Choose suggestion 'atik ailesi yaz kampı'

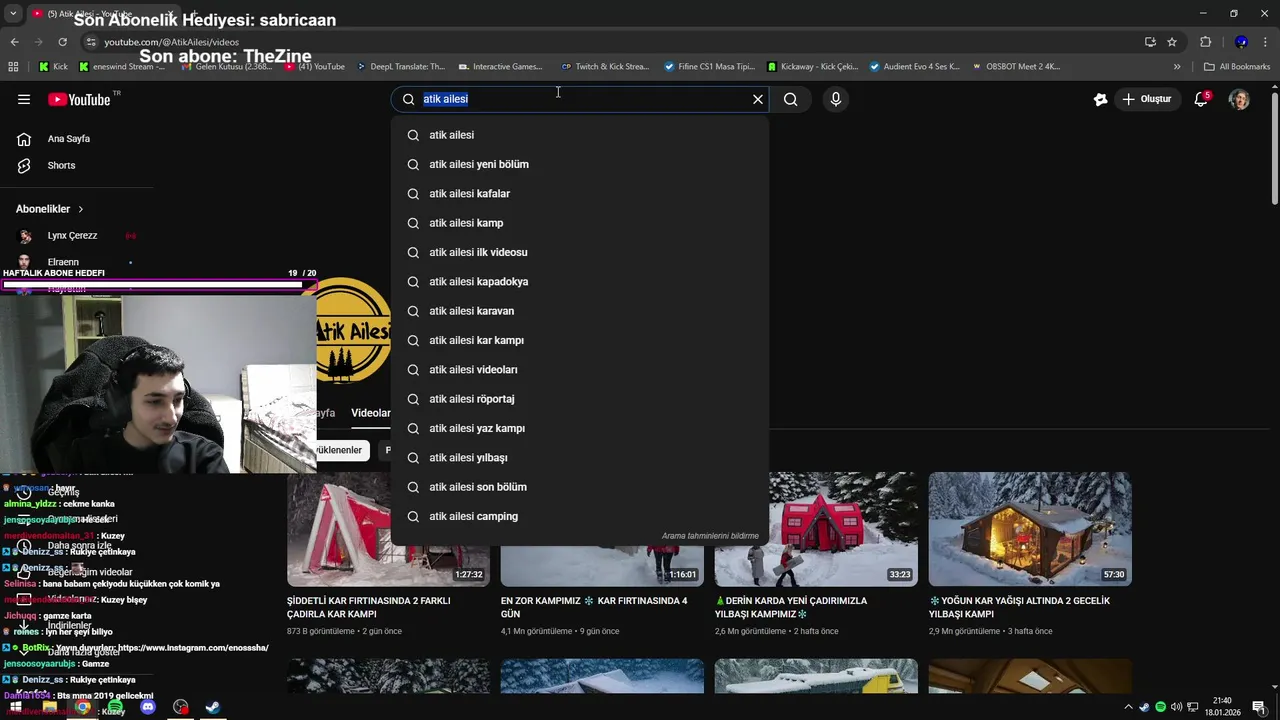click(x=580, y=428)
